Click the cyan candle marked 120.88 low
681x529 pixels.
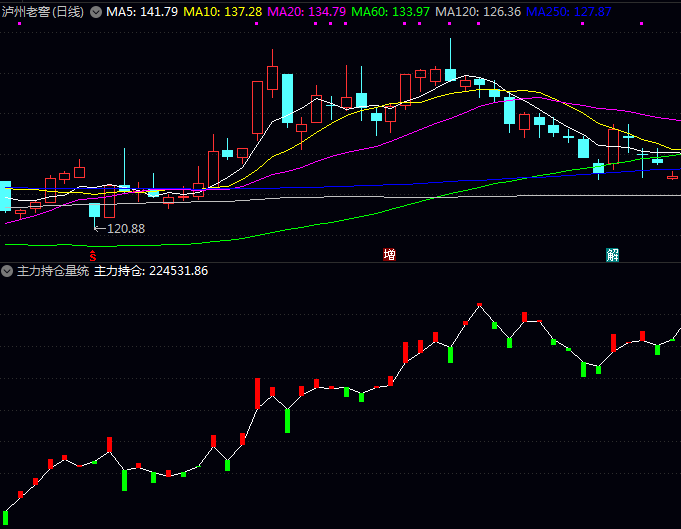[x=94, y=210]
